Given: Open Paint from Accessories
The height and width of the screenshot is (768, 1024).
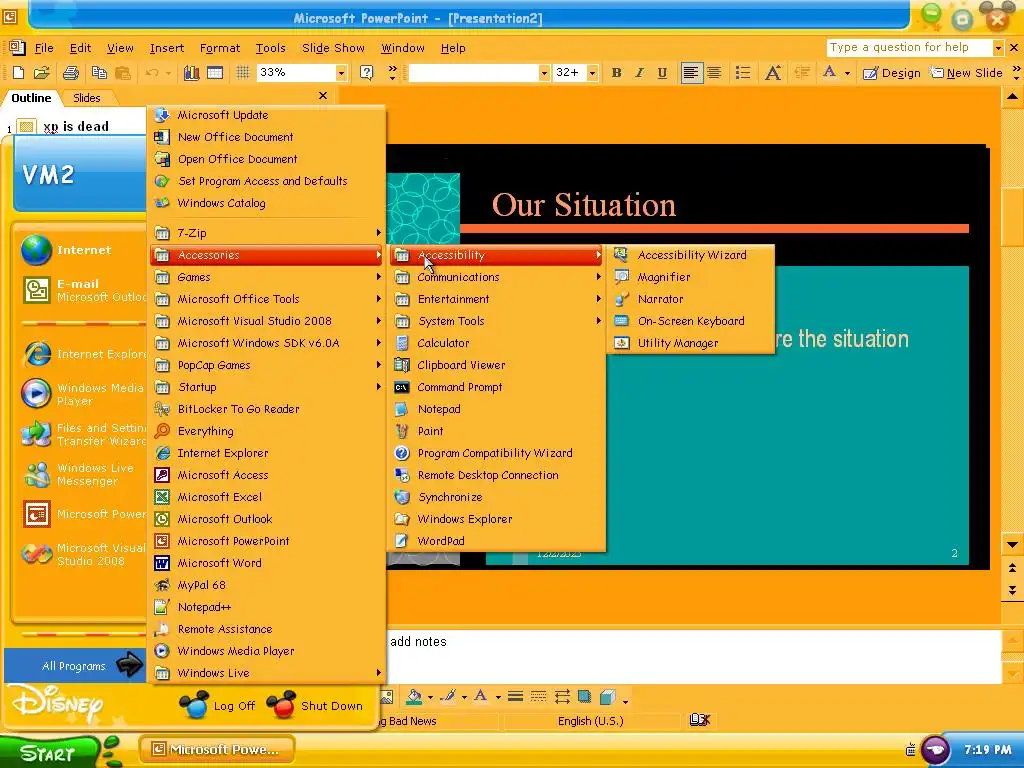Looking at the screenshot, I should click(498, 431).
